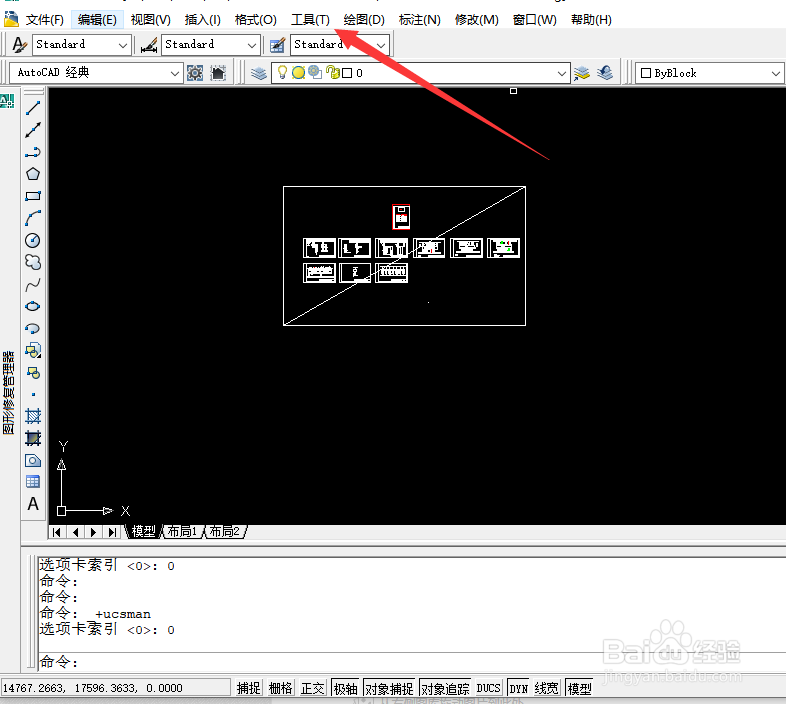Click the Make Object's Layer Current icon
Viewport: 786px width, 704px height.
[582, 73]
